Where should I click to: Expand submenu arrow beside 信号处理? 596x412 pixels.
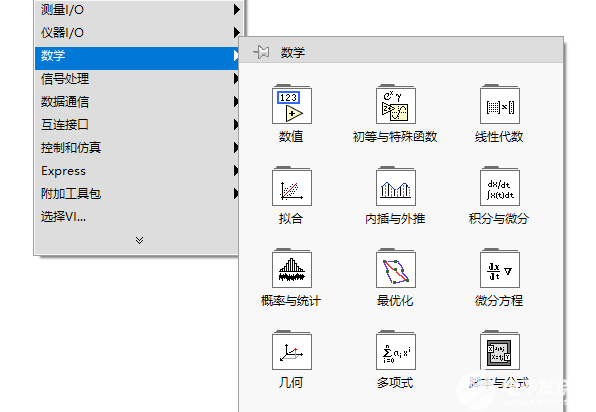[x=236, y=79]
